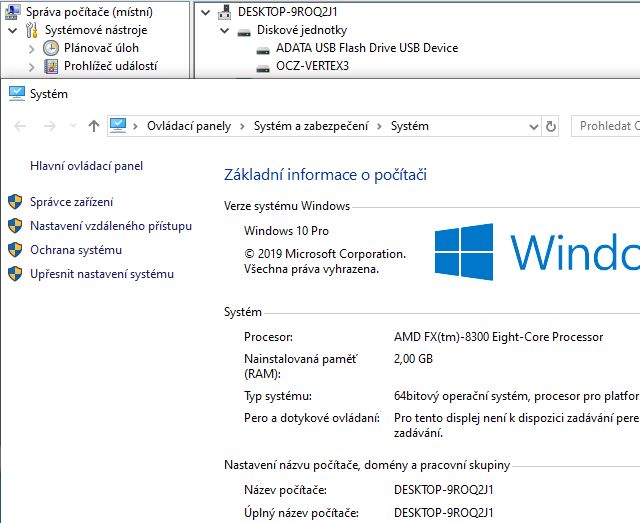
Task: Click Základní informace o počítači heading
Action: [325, 175]
